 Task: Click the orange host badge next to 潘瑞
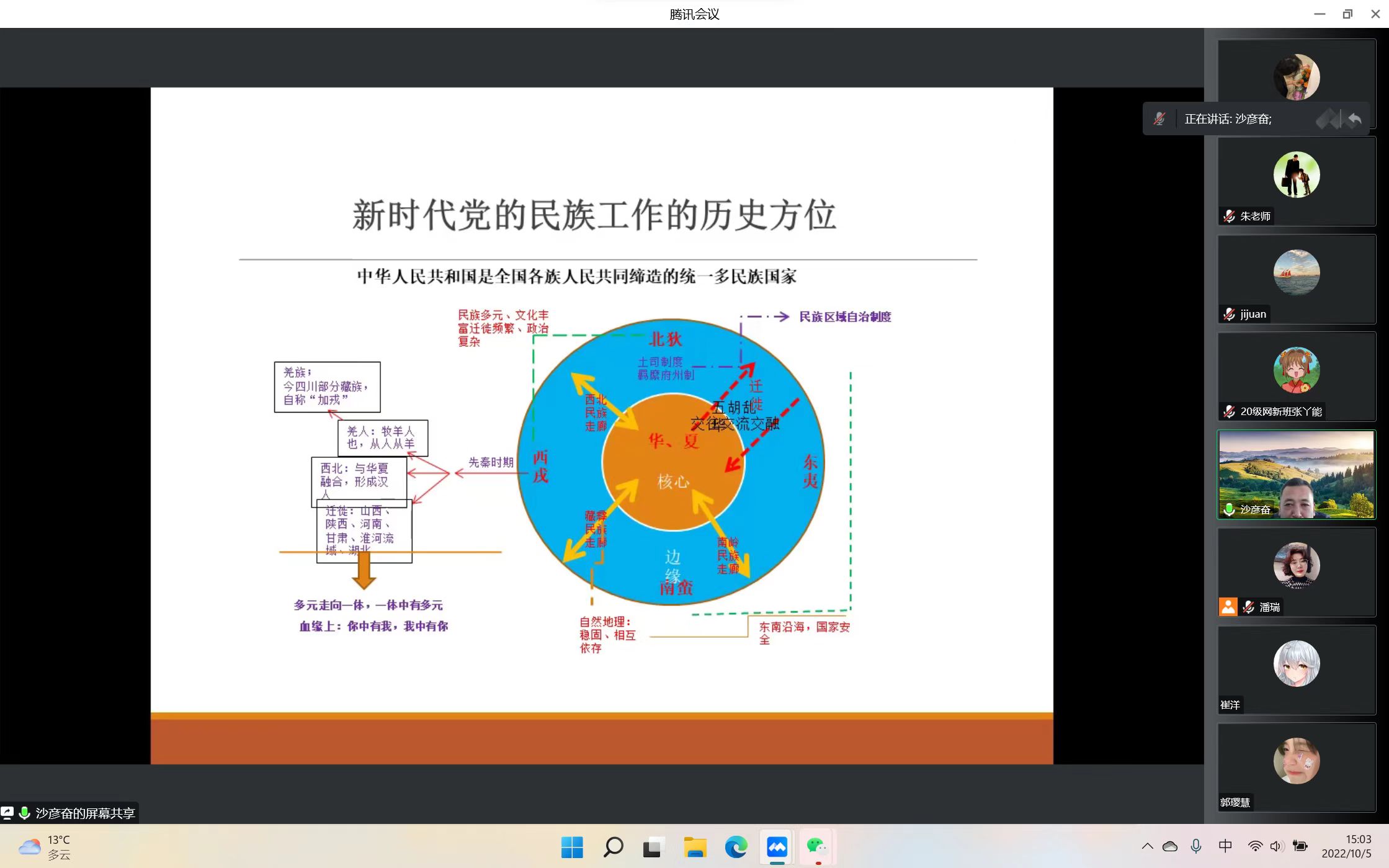pos(1228,607)
